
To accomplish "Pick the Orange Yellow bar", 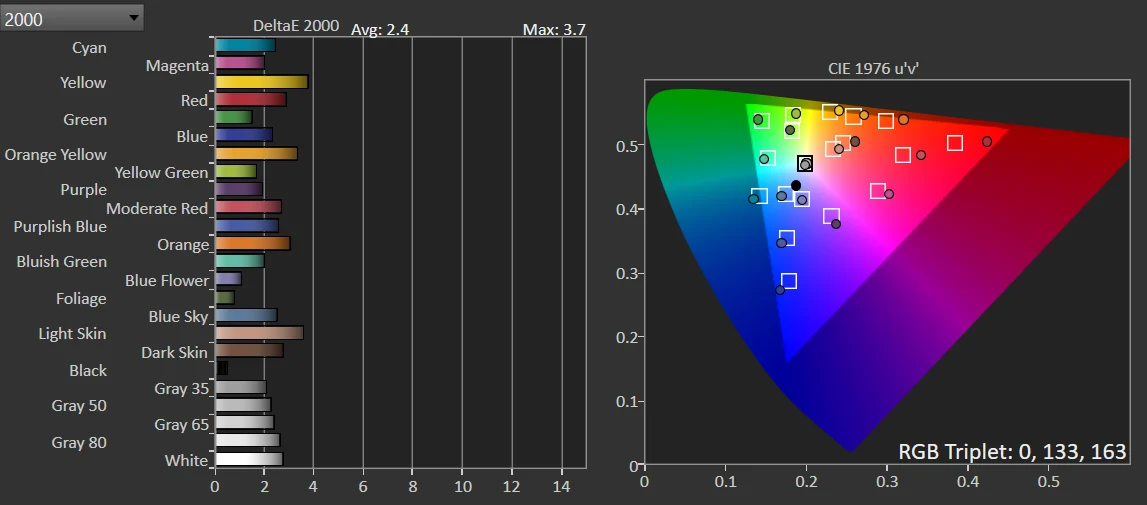I will point(256,154).
